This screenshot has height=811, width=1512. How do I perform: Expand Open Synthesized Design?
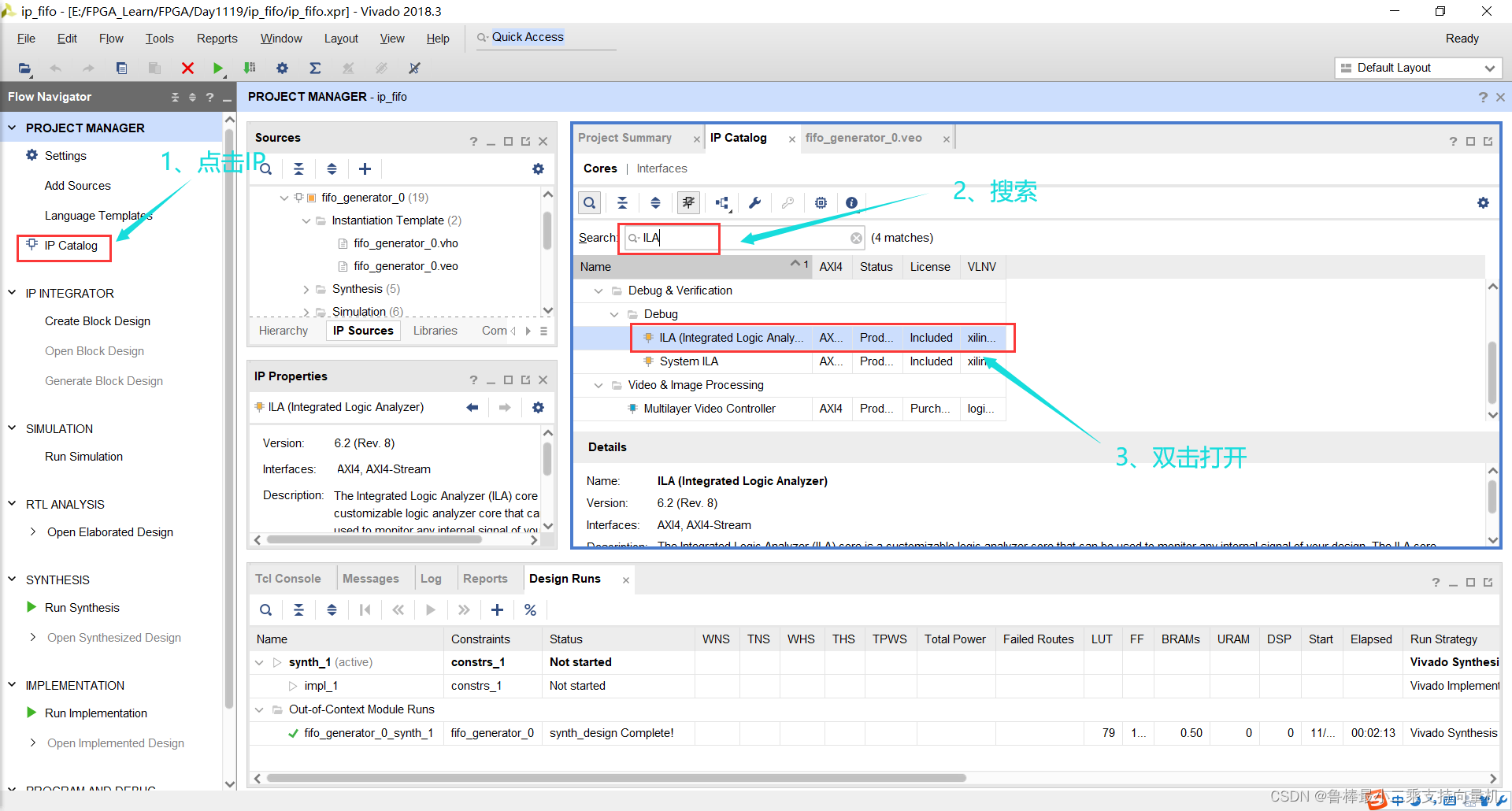[x=32, y=637]
